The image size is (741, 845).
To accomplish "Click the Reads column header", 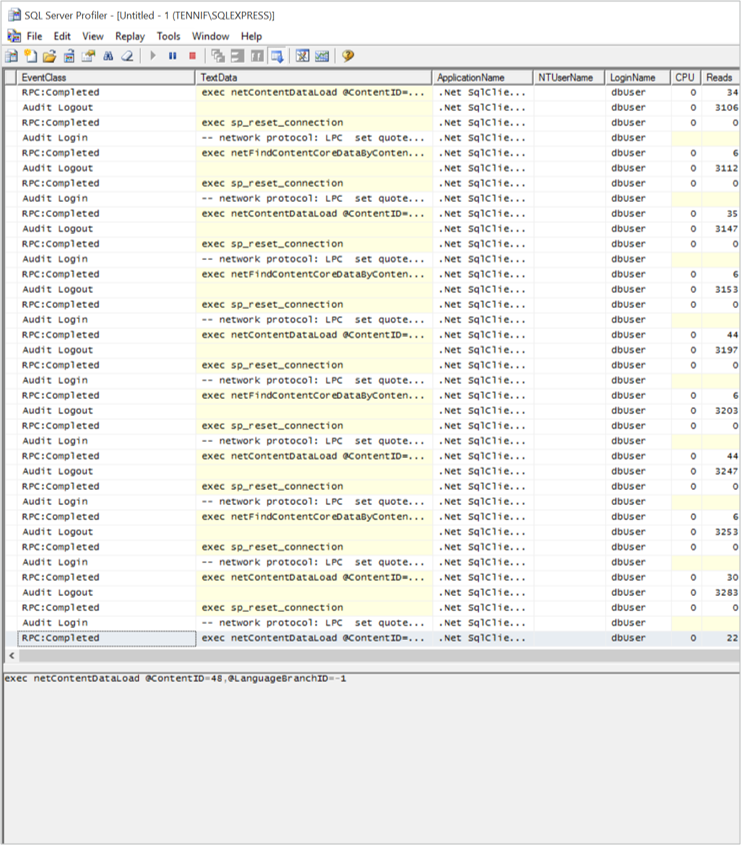I will [x=719, y=77].
